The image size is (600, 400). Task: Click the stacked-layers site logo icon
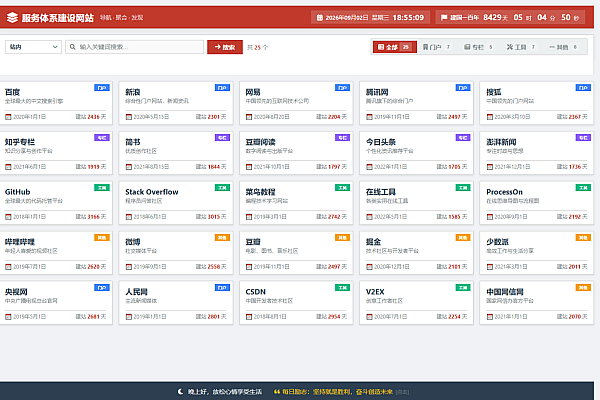[12, 18]
